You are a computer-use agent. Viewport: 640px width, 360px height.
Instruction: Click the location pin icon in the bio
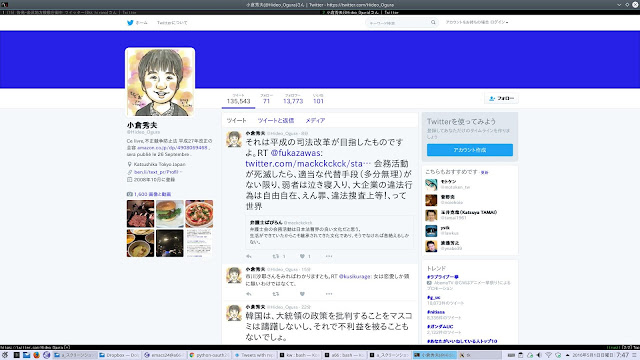129,164
